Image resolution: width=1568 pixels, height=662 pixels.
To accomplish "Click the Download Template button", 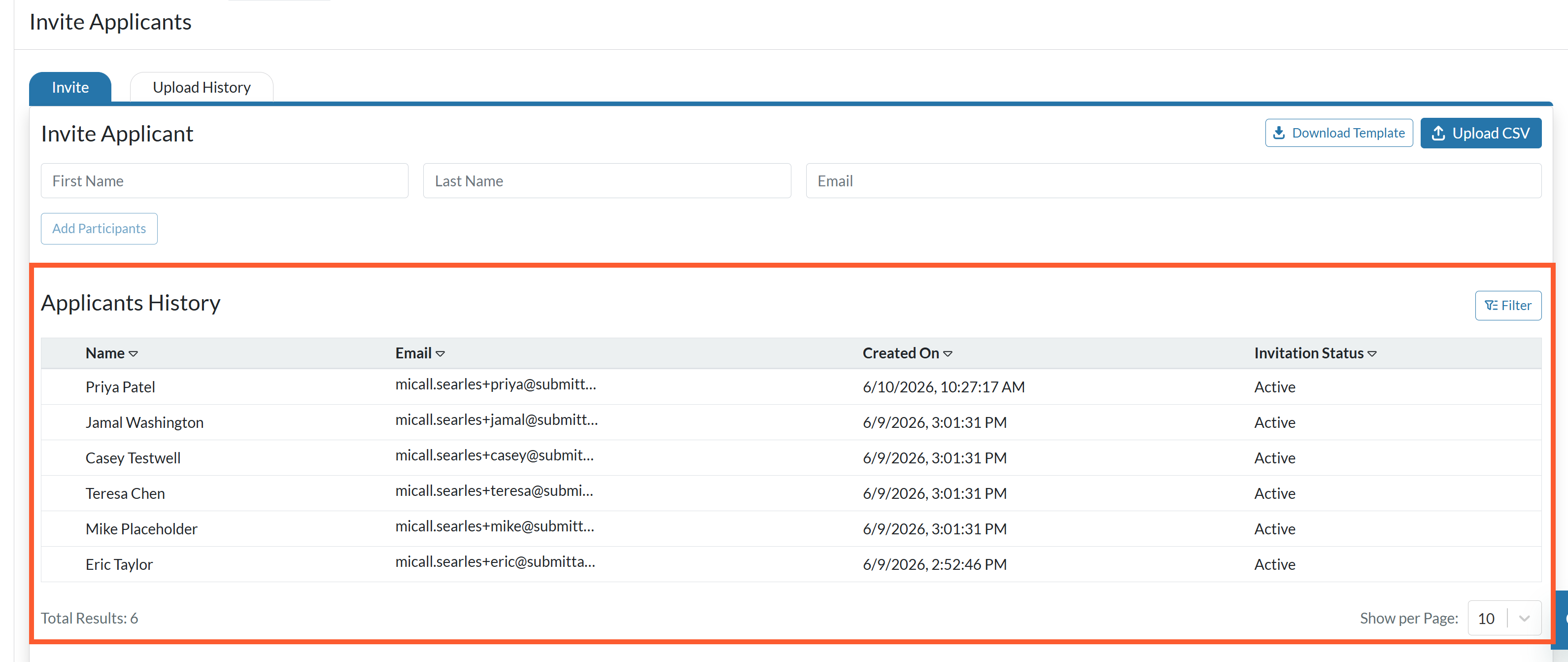I will (1338, 133).
